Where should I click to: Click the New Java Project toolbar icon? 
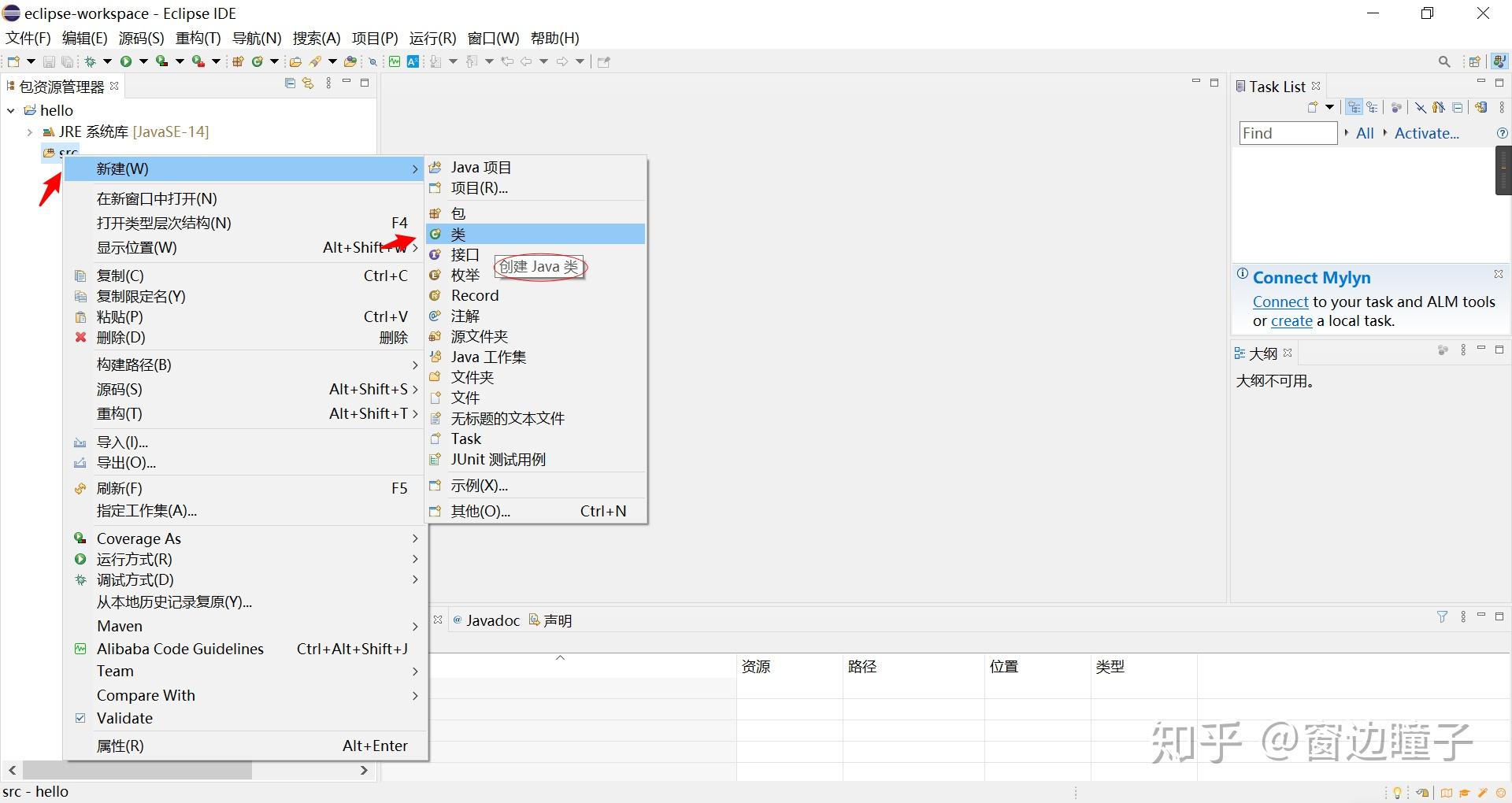[238, 61]
